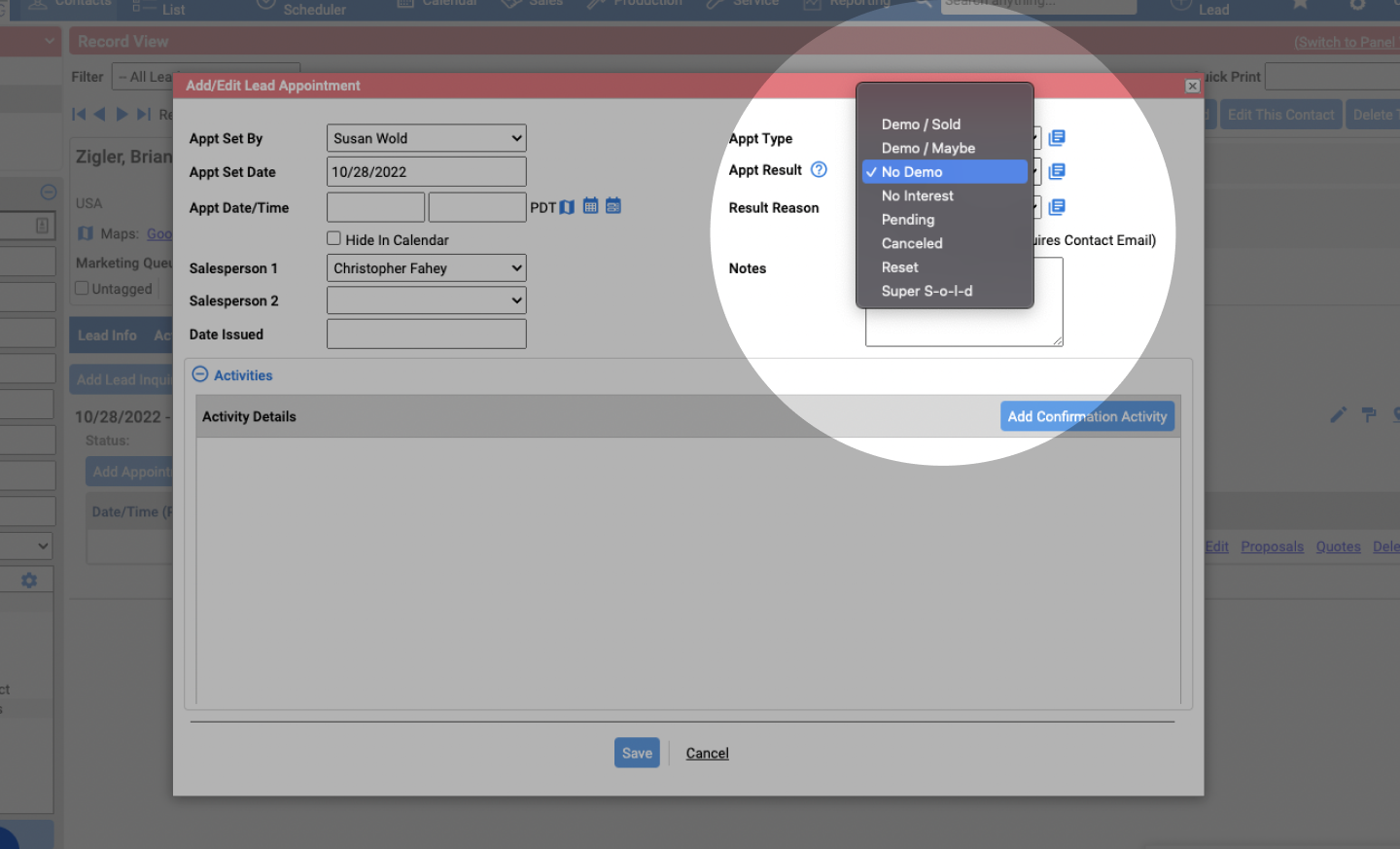The width and height of the screenshot is (1400, 849).
Task: Open the settings gear in top bar
Action: click(1358, 5)
